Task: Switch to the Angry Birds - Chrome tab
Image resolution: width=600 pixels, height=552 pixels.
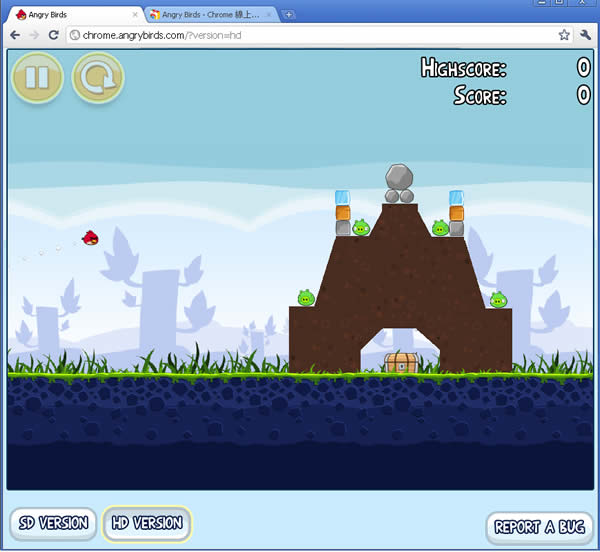Action: (211, 15)
